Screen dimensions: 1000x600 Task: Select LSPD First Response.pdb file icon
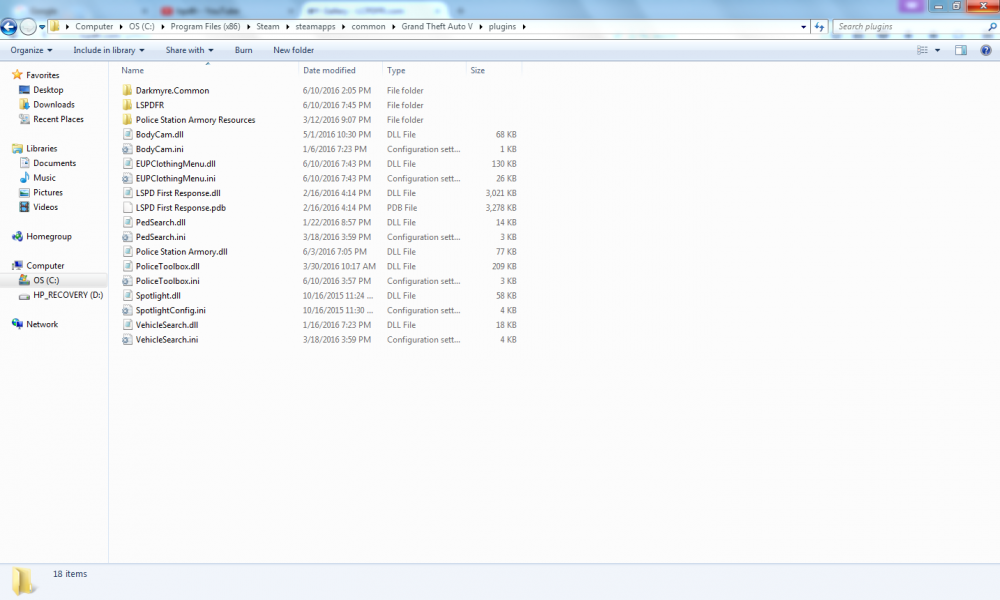pos(127,208)
